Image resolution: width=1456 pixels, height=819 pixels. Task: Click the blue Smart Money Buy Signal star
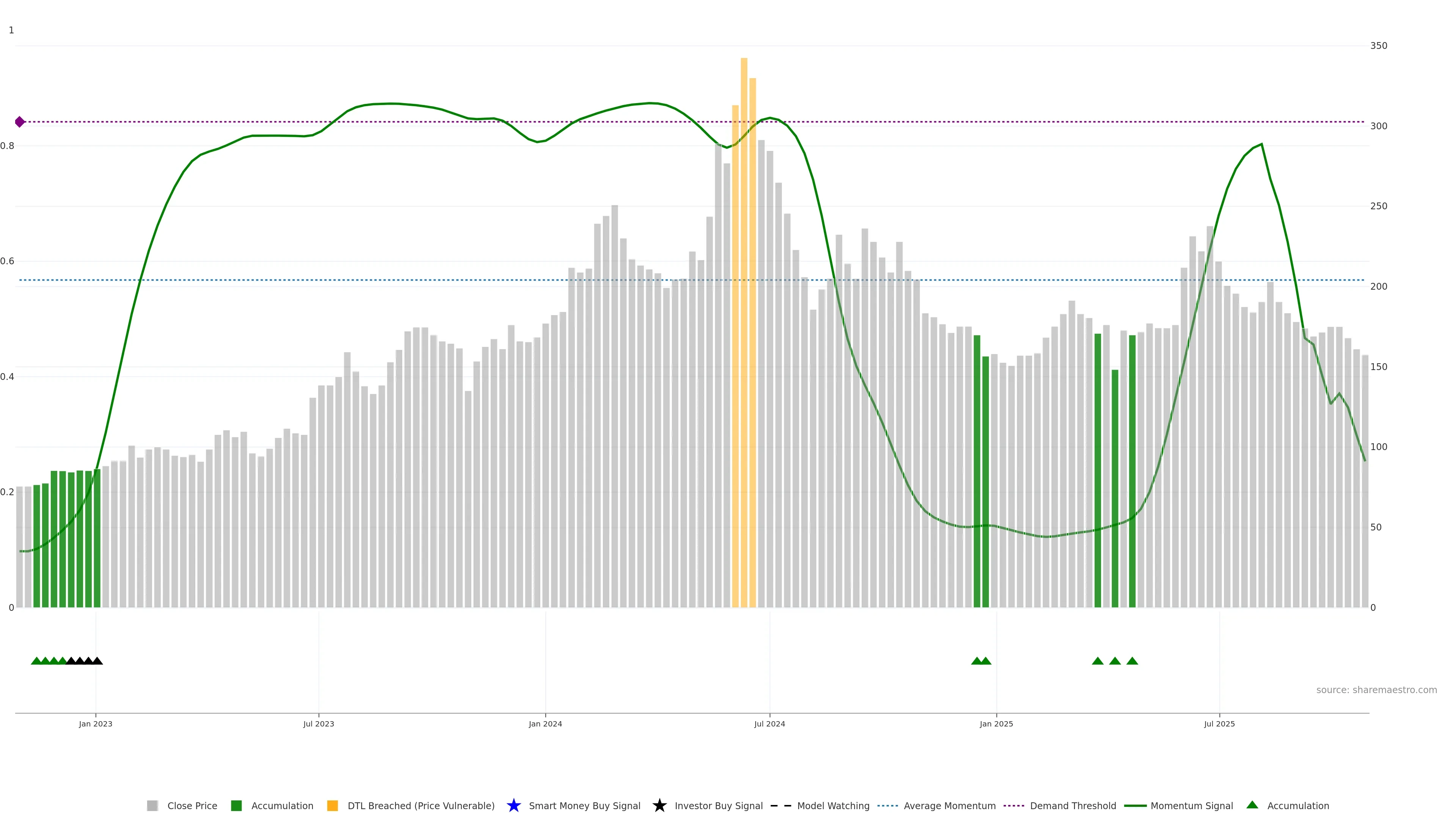pyautogui.click(x=513, y=805)
